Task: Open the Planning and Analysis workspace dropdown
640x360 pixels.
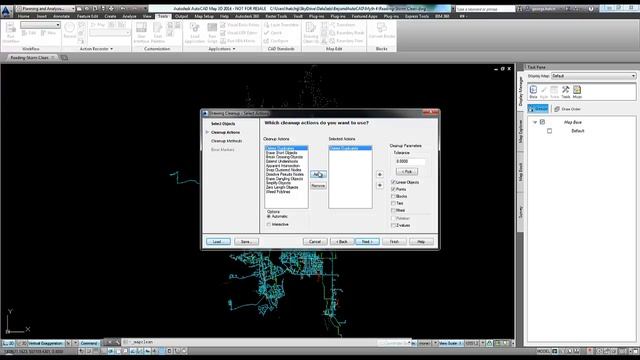Action: [x=45, y=8]
